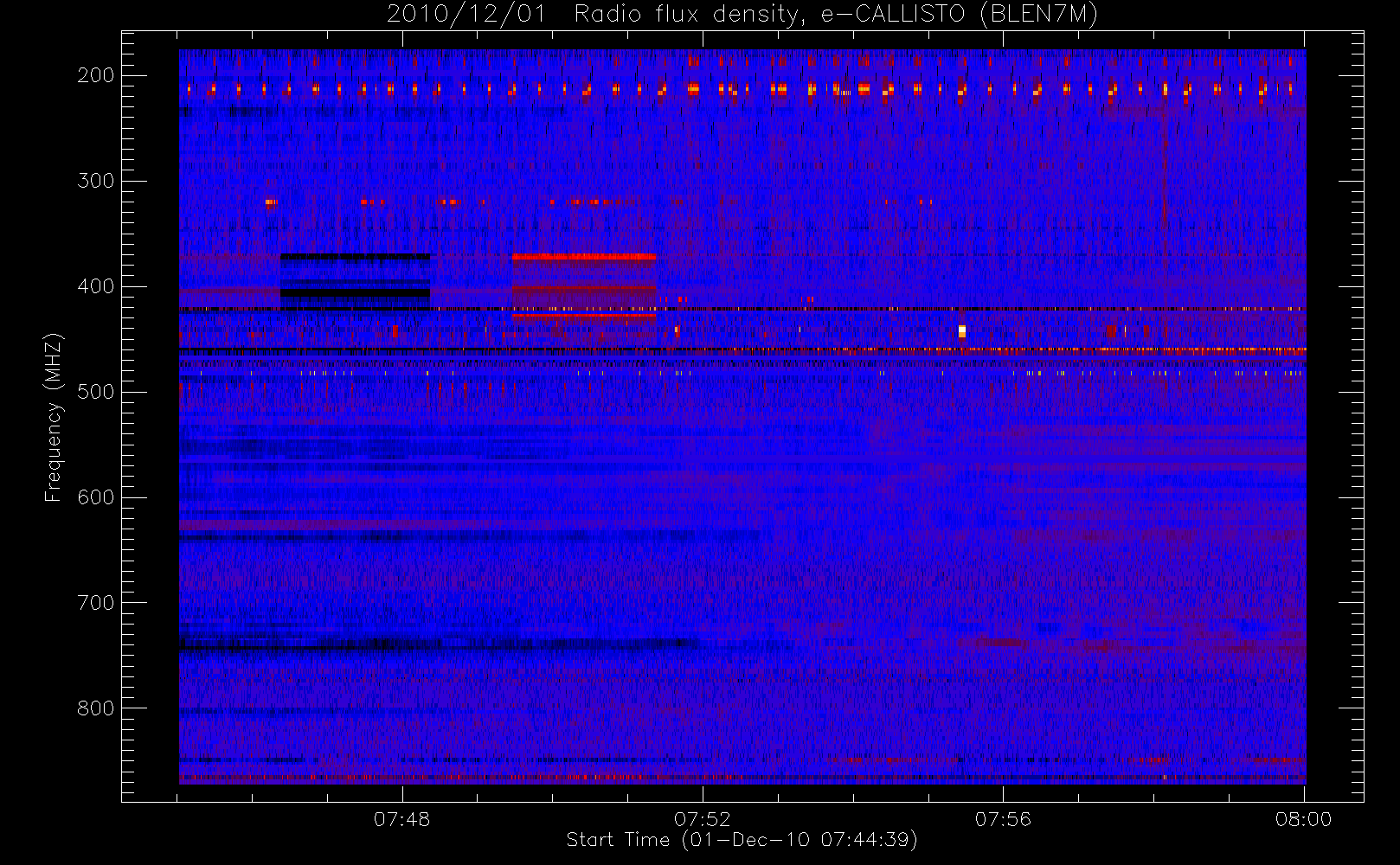Click the 08:00 time tick label
Image resolution: width=1400 pixels, height=865 pixels.
coord(1304,819)
